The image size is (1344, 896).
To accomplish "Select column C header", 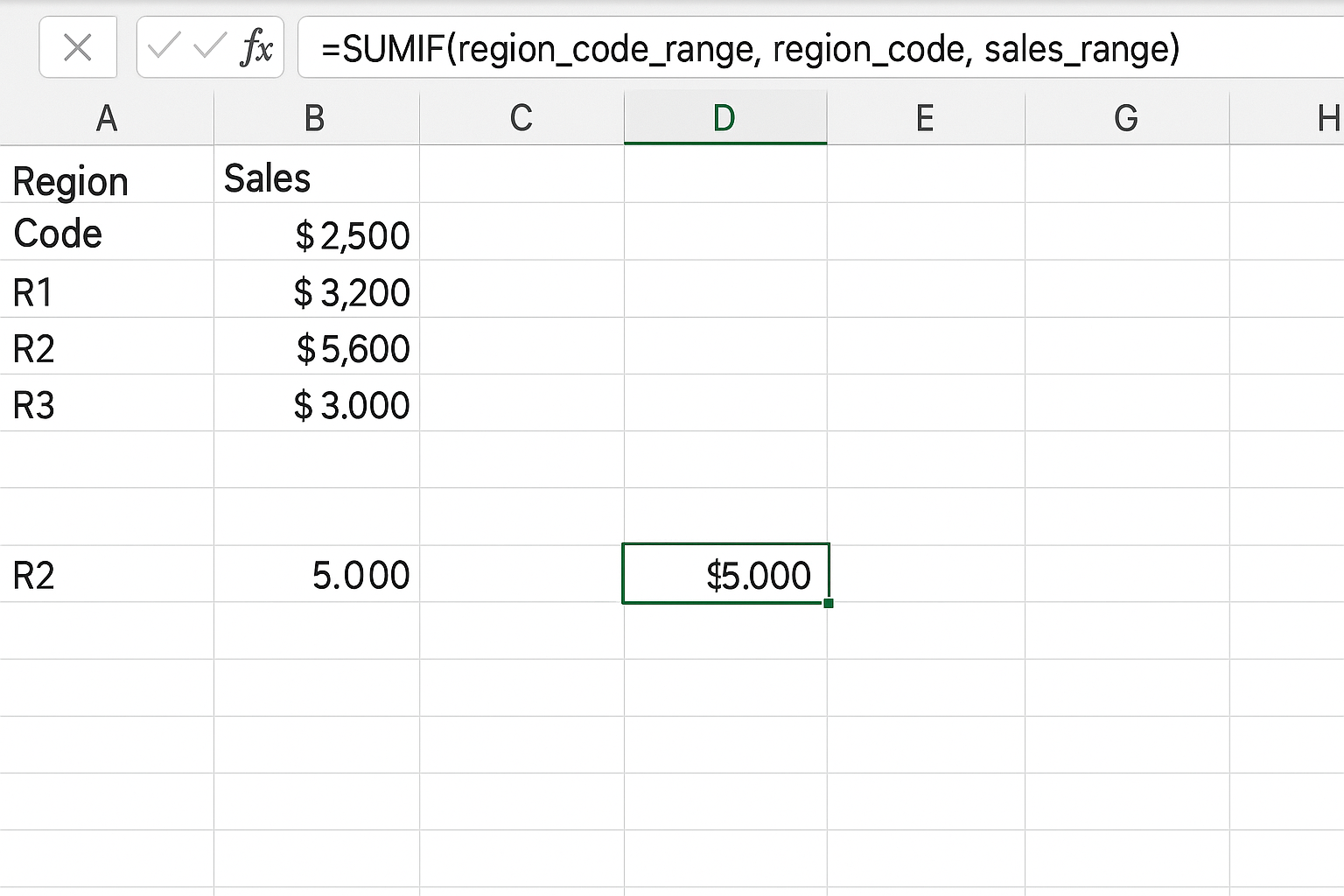I will pos(521,118).
